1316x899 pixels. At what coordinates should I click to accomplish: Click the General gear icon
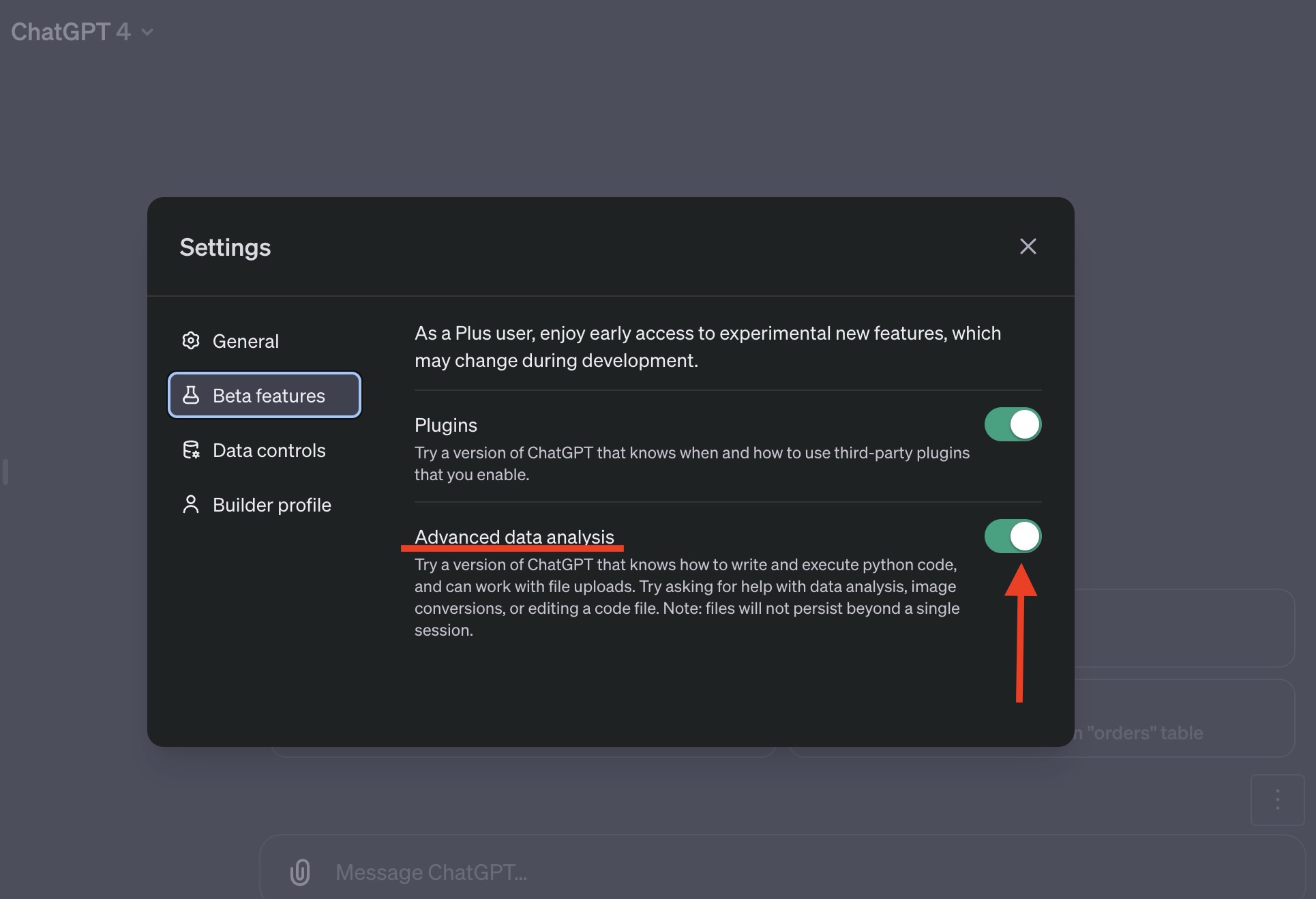point(191,340)
